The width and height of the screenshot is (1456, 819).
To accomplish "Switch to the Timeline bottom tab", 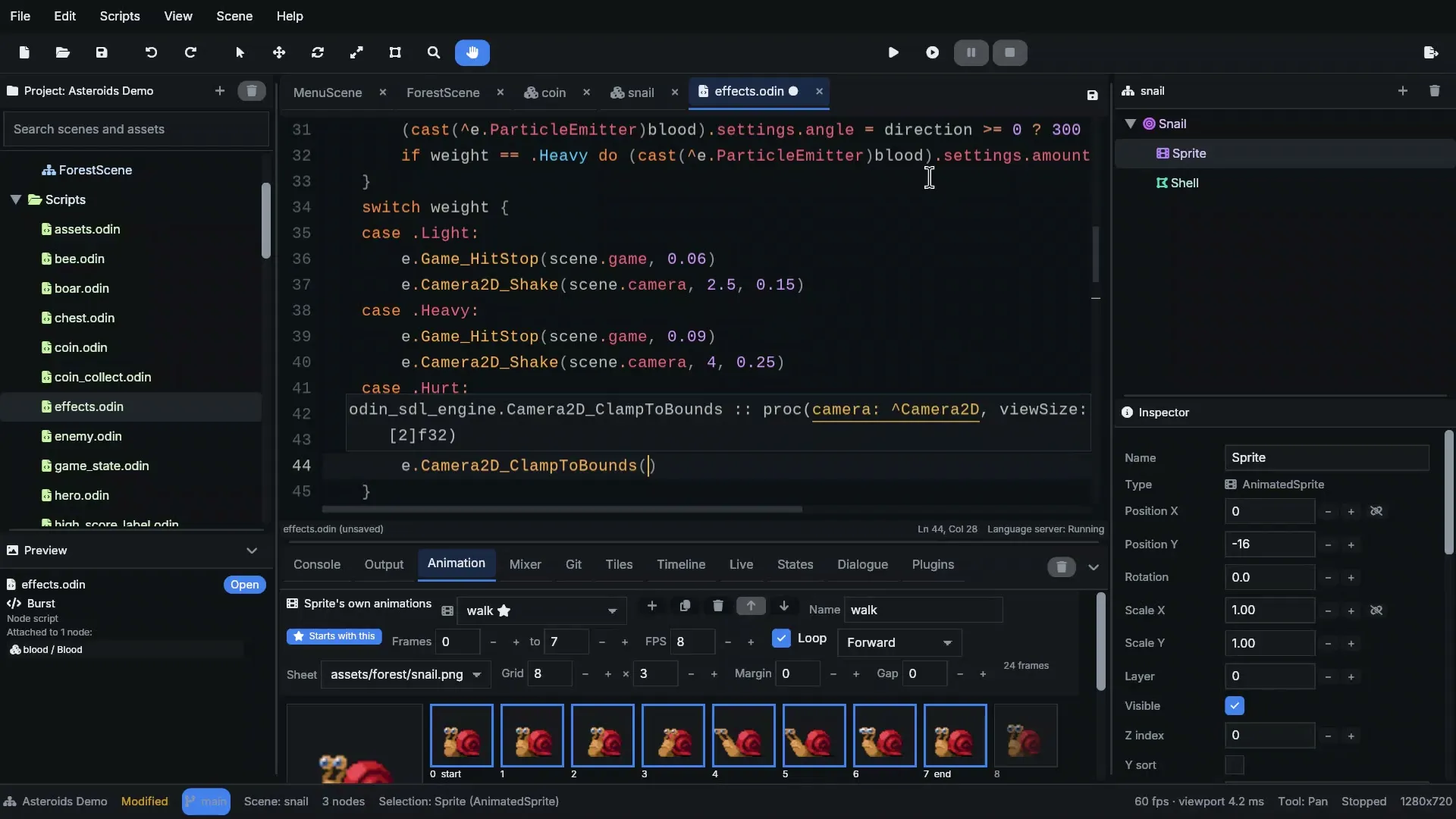I will click(681, 564).
